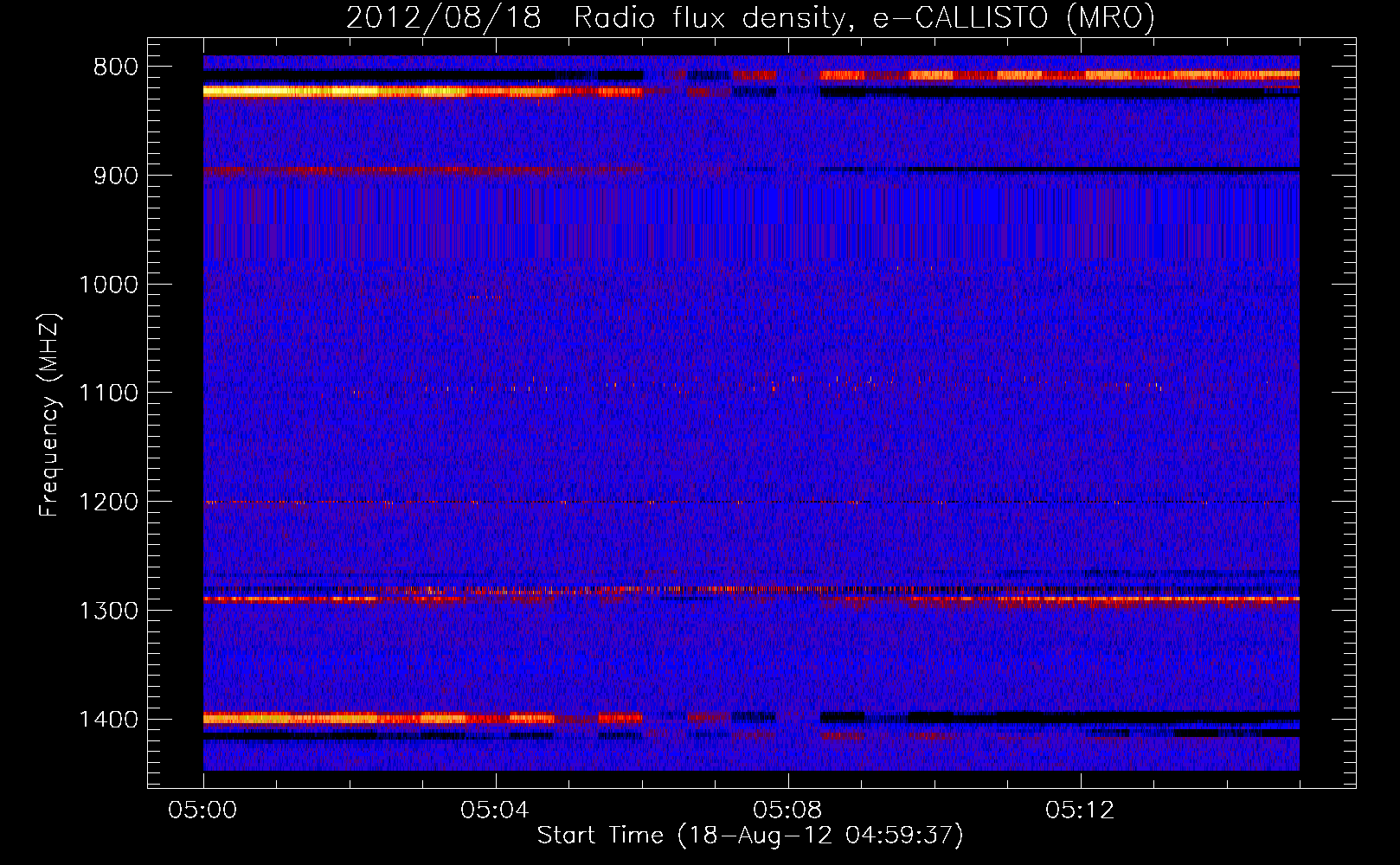Viewport: 1400px width, 865px height.
Task: Click the 1300 frequency tick label
Action: point(108,611)
